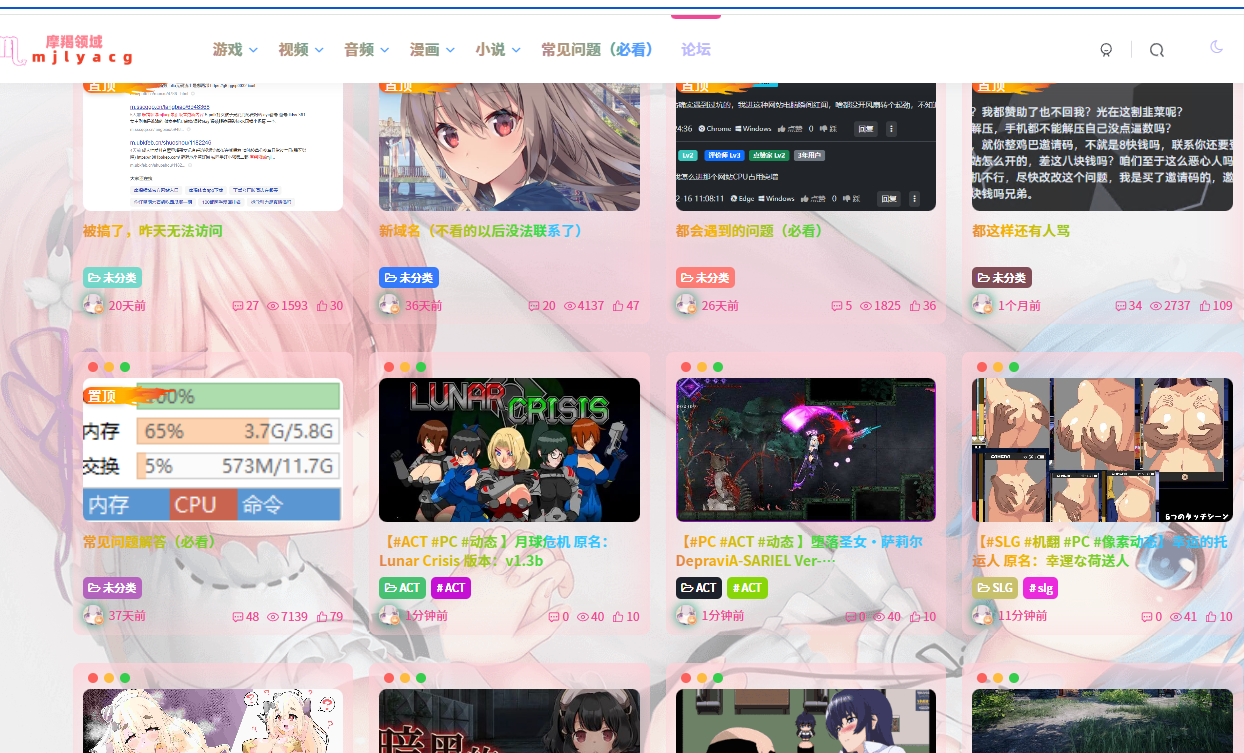Screen dimensions: 1244x753
Task: Click author avatar on 被搞了 card
Action: [x=94, y=305]
